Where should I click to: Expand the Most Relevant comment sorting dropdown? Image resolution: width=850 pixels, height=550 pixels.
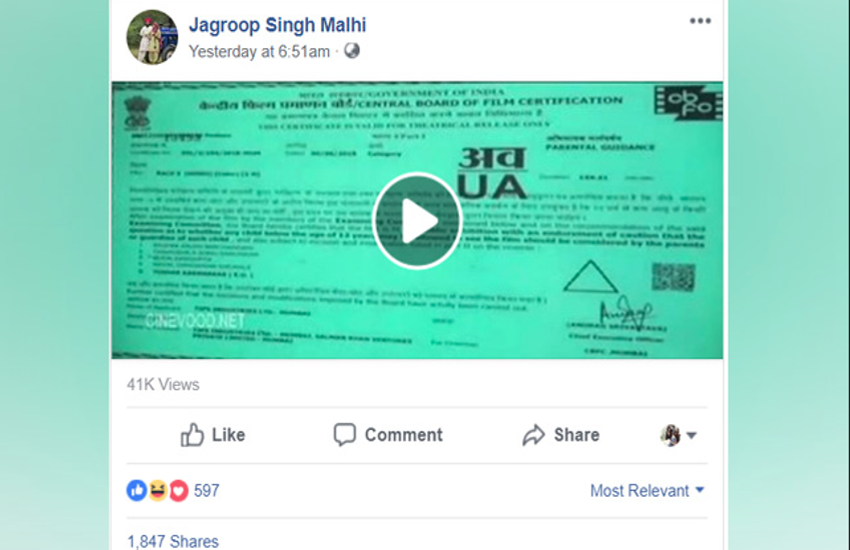[647, 490]
